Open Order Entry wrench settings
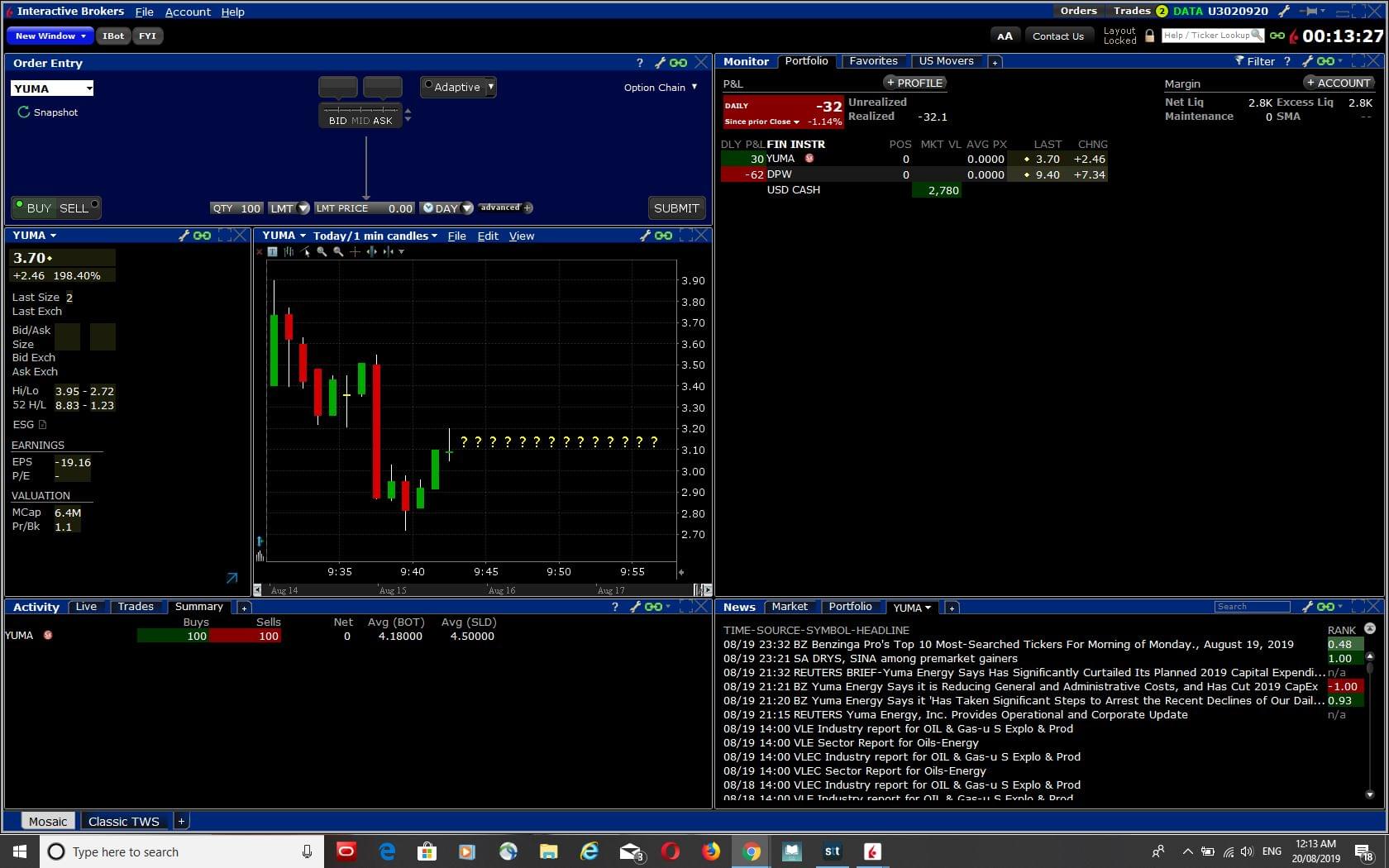 click(x=660, y=63)
